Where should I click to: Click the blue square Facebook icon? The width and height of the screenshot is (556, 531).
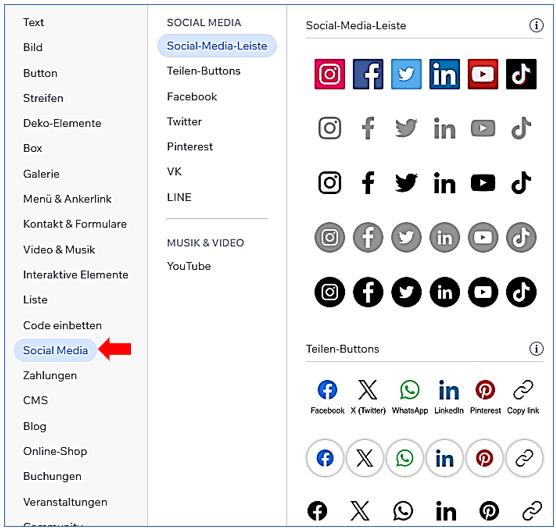click(368, 74)
